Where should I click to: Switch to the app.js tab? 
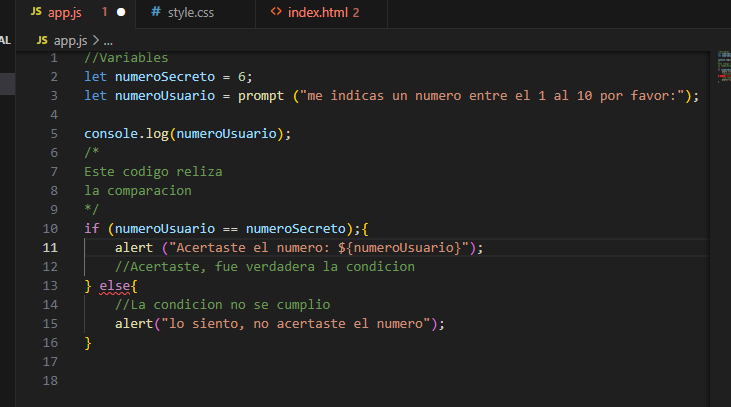pyautogui.click(x=76, y=13)
